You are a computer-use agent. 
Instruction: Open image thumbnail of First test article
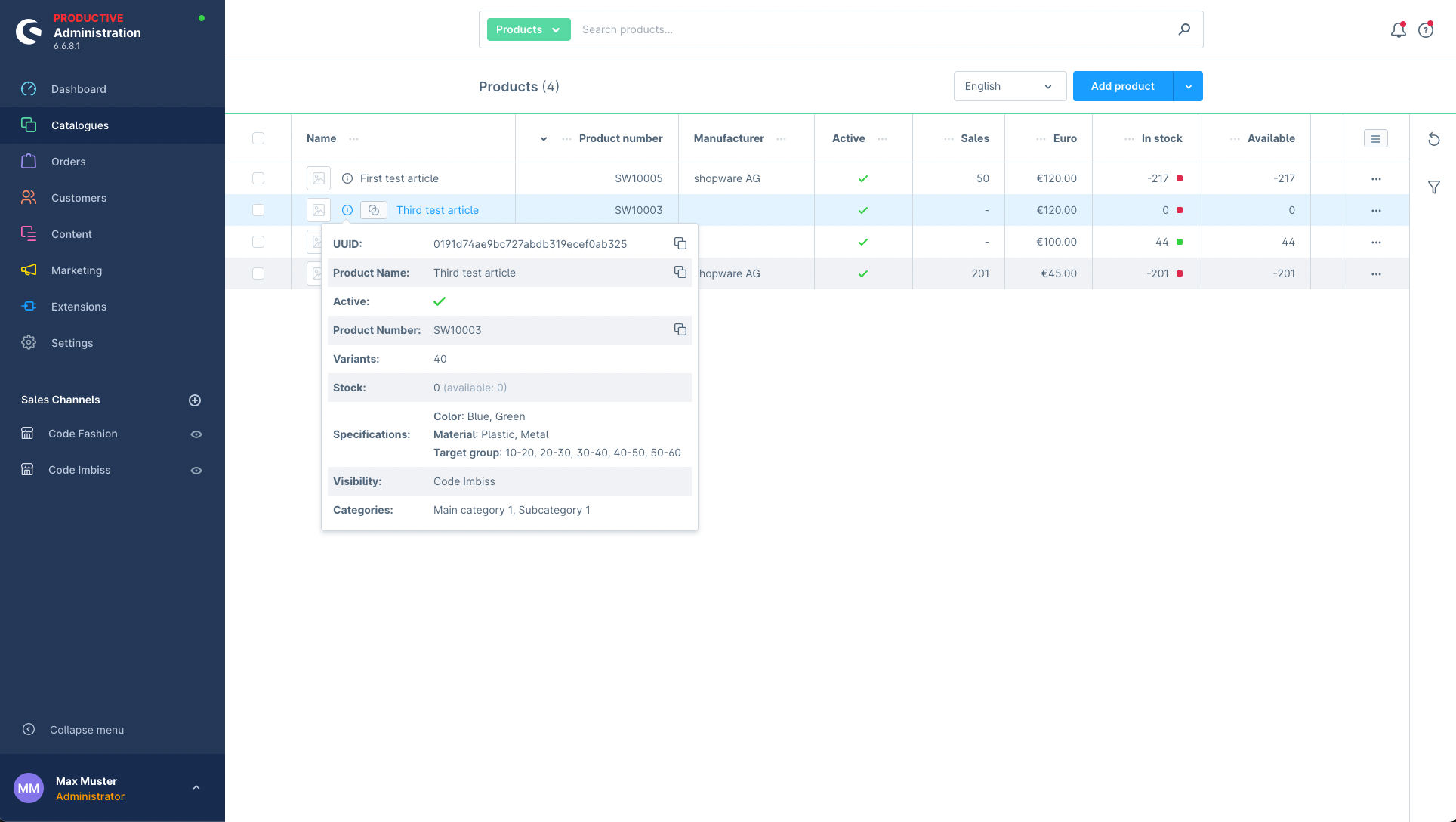pos(319,178)
